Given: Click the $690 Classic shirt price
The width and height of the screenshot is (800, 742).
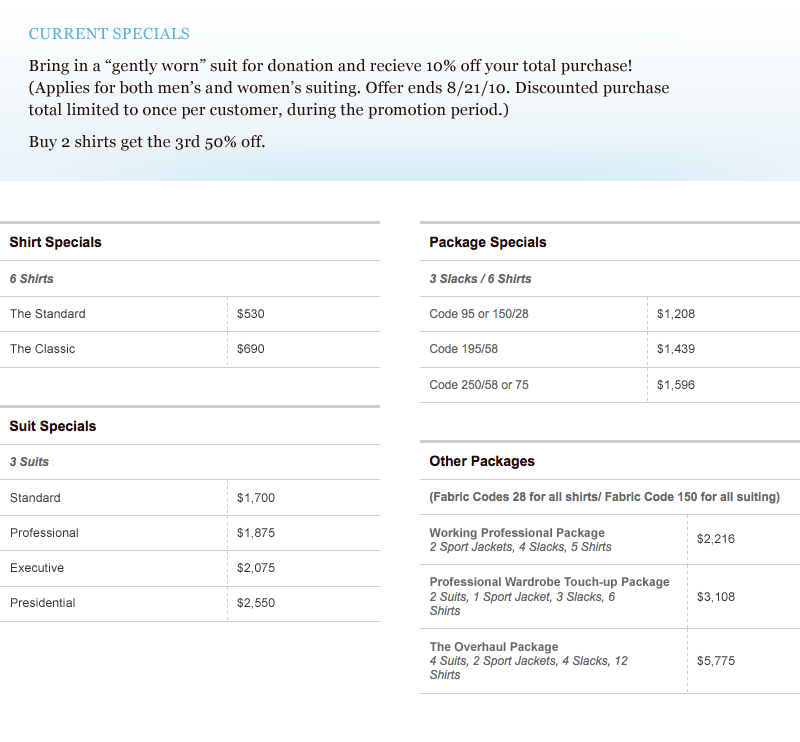Looking at the screenshot, I should pyautogui.click(x=251, y=349).
